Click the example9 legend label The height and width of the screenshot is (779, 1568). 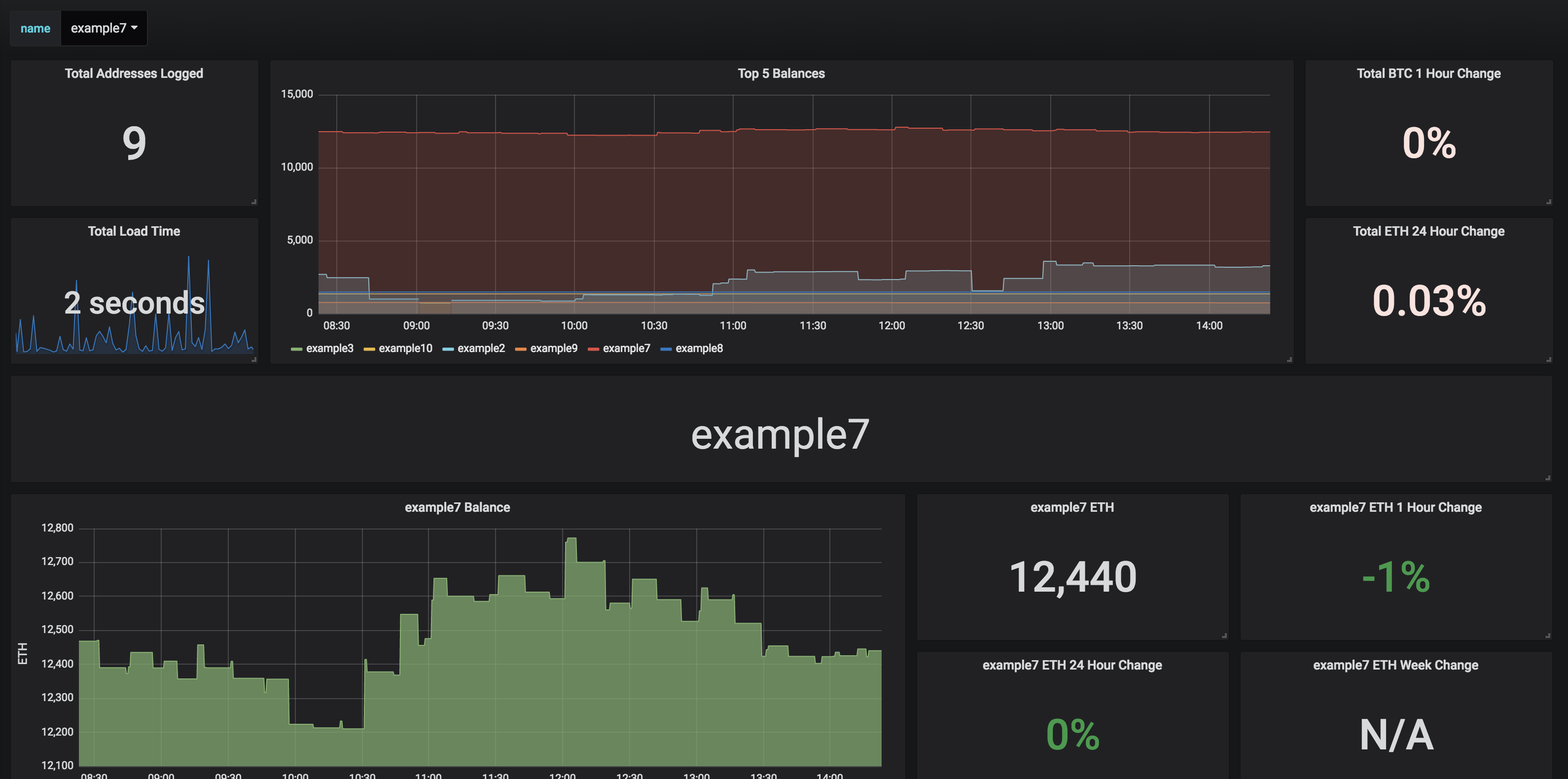pyautogui.click(x=553, y=348)
